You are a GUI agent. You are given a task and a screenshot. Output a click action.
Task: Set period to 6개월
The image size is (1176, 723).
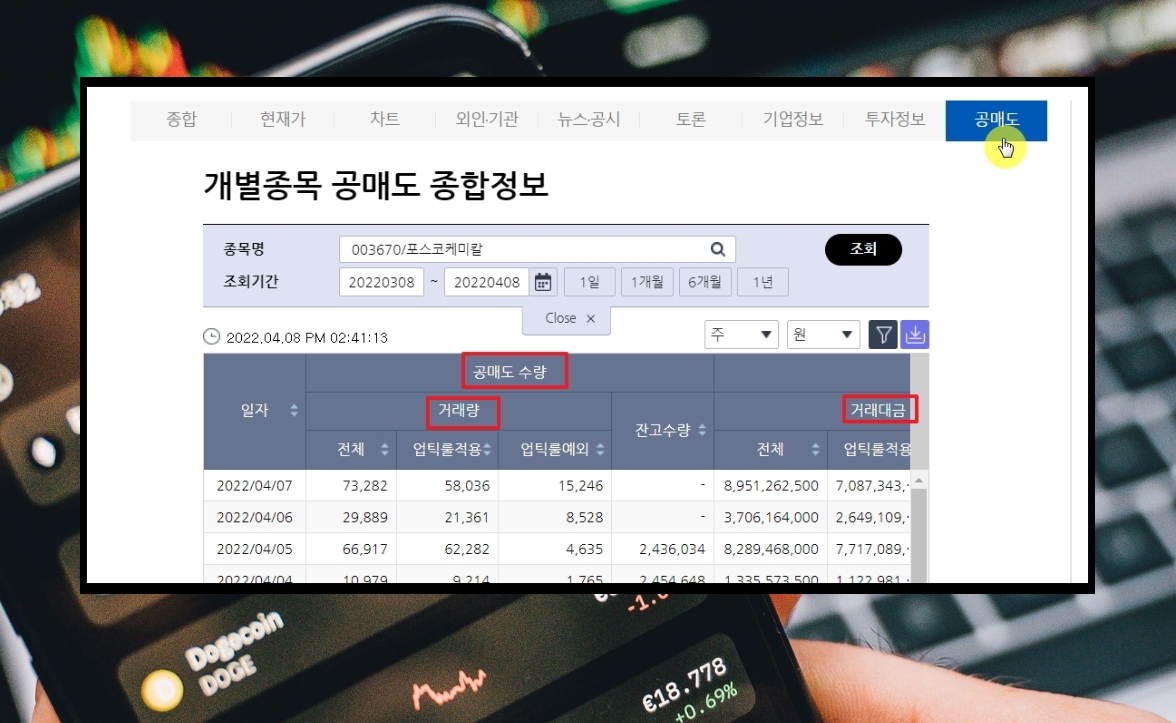click(x=705, y=282)
